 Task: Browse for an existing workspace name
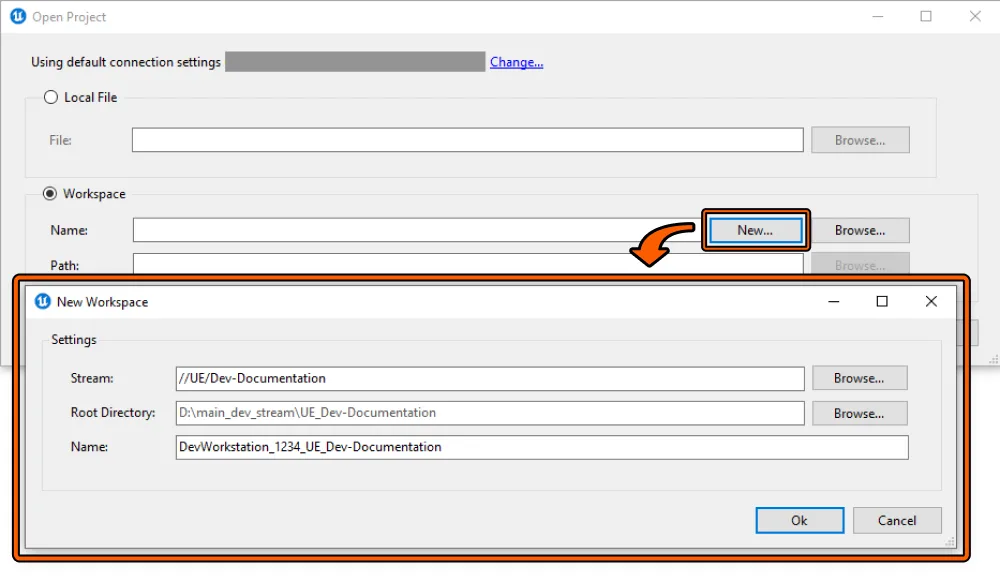click(x=859, y=230)
